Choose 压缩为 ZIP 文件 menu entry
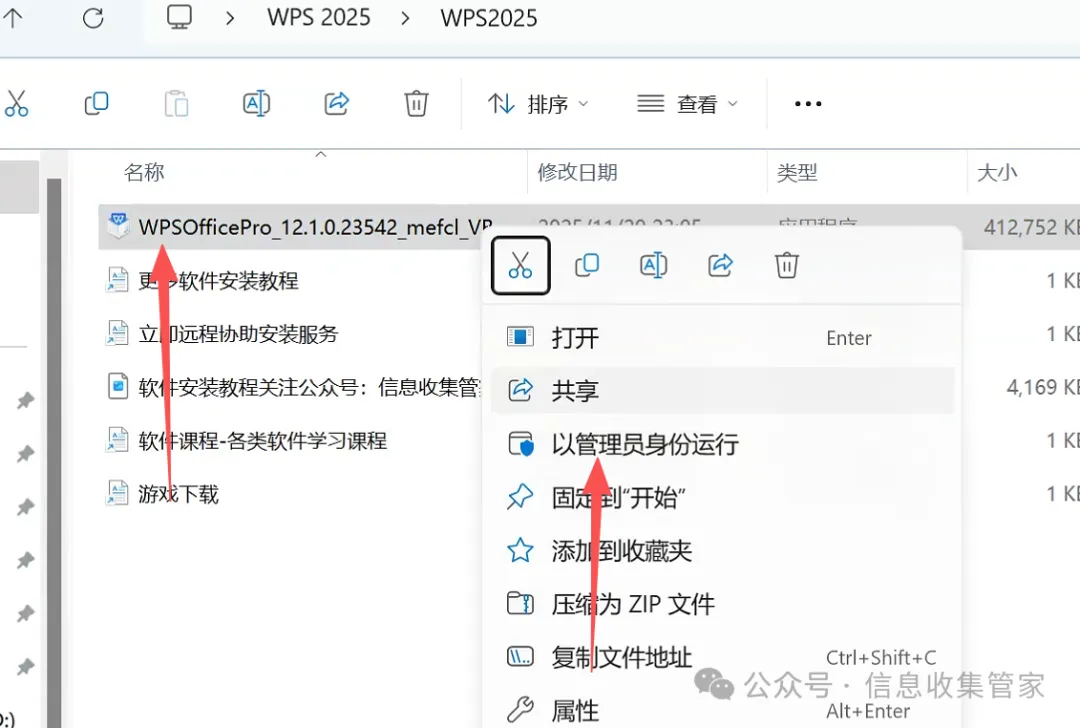1080x728 pixels. (723, 604)
